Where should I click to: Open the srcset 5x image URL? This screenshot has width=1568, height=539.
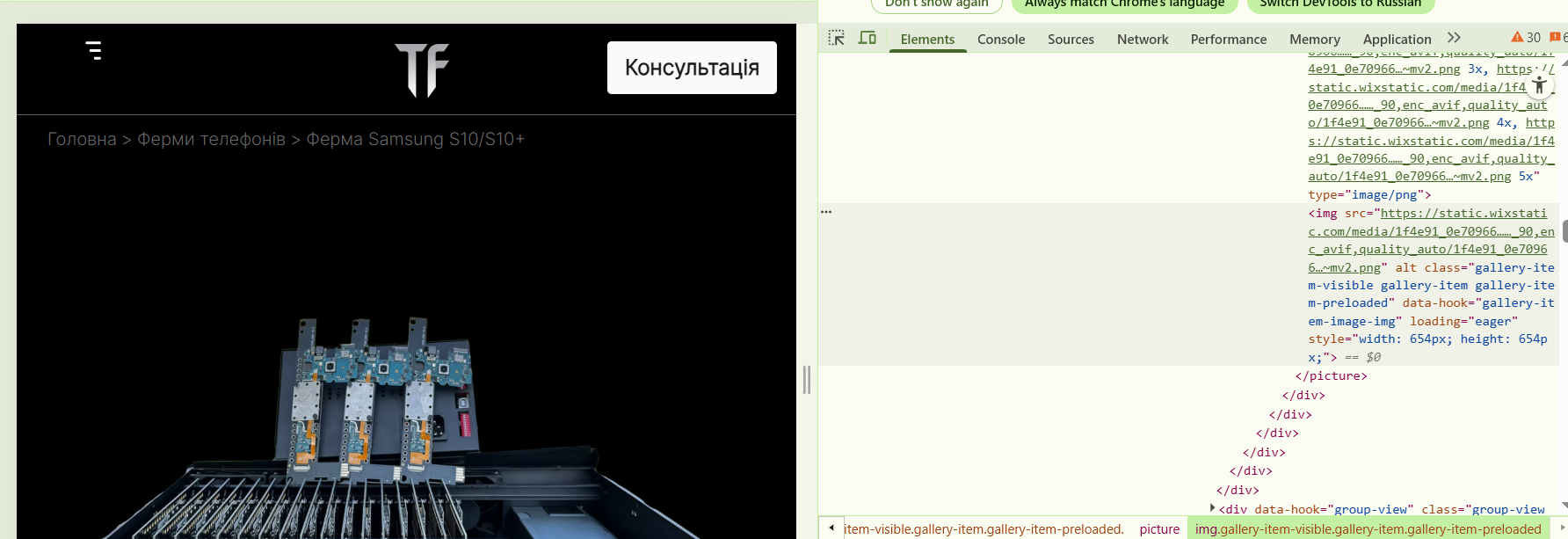[x=1431, y=149]
